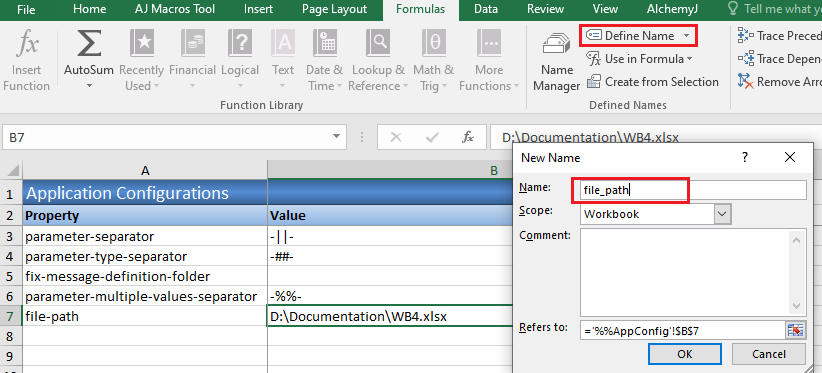822x373 pixels.
Task: Open Date & Time functions icon
Action: [325, 43]
